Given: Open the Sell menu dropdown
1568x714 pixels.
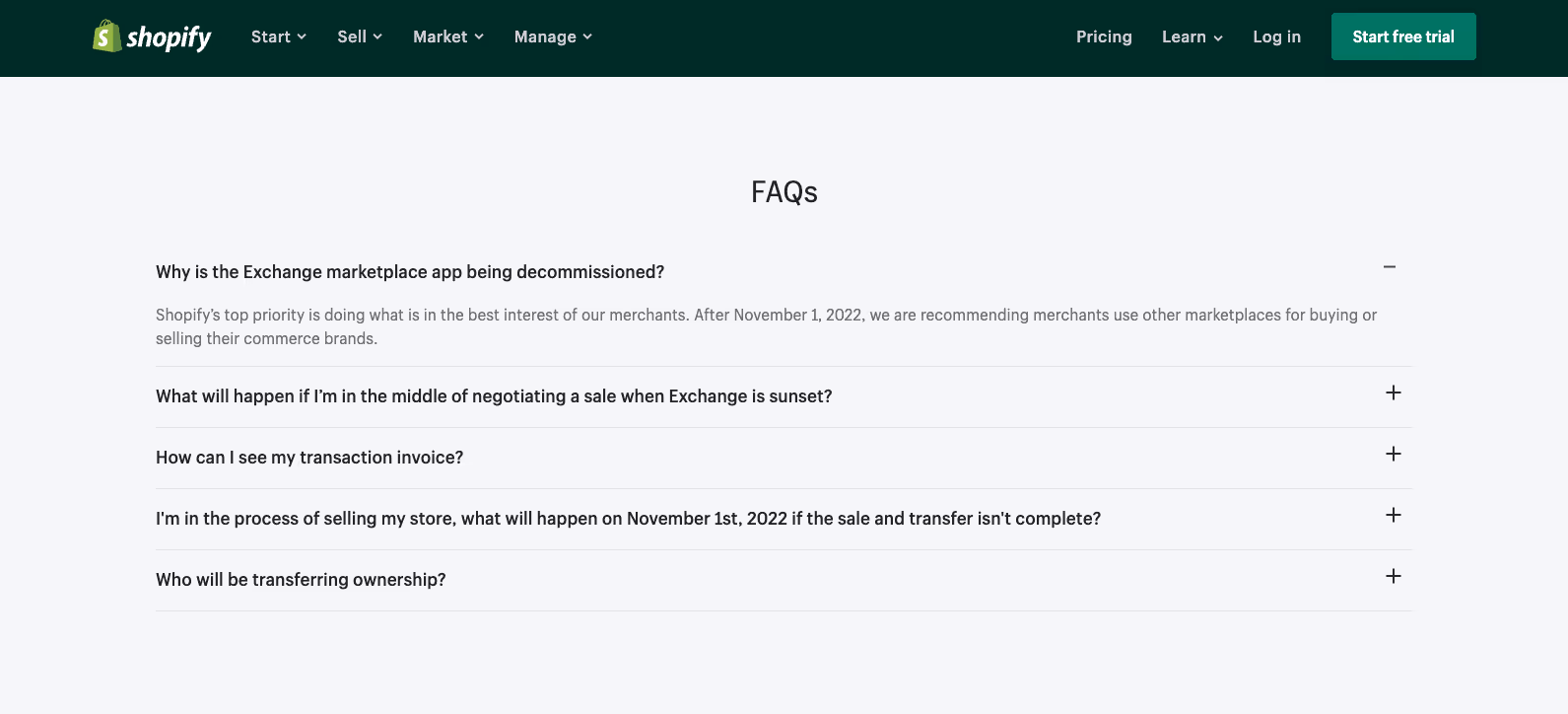Looking at the screenshot, I should (360, 36).
